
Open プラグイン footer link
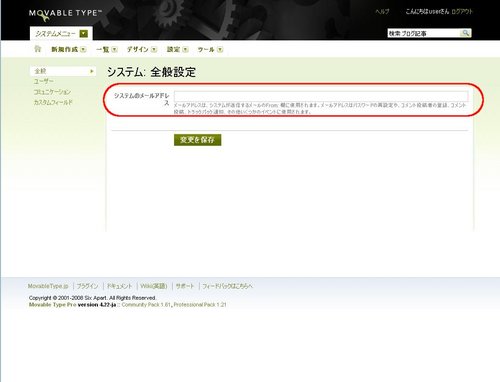(87, 286)
